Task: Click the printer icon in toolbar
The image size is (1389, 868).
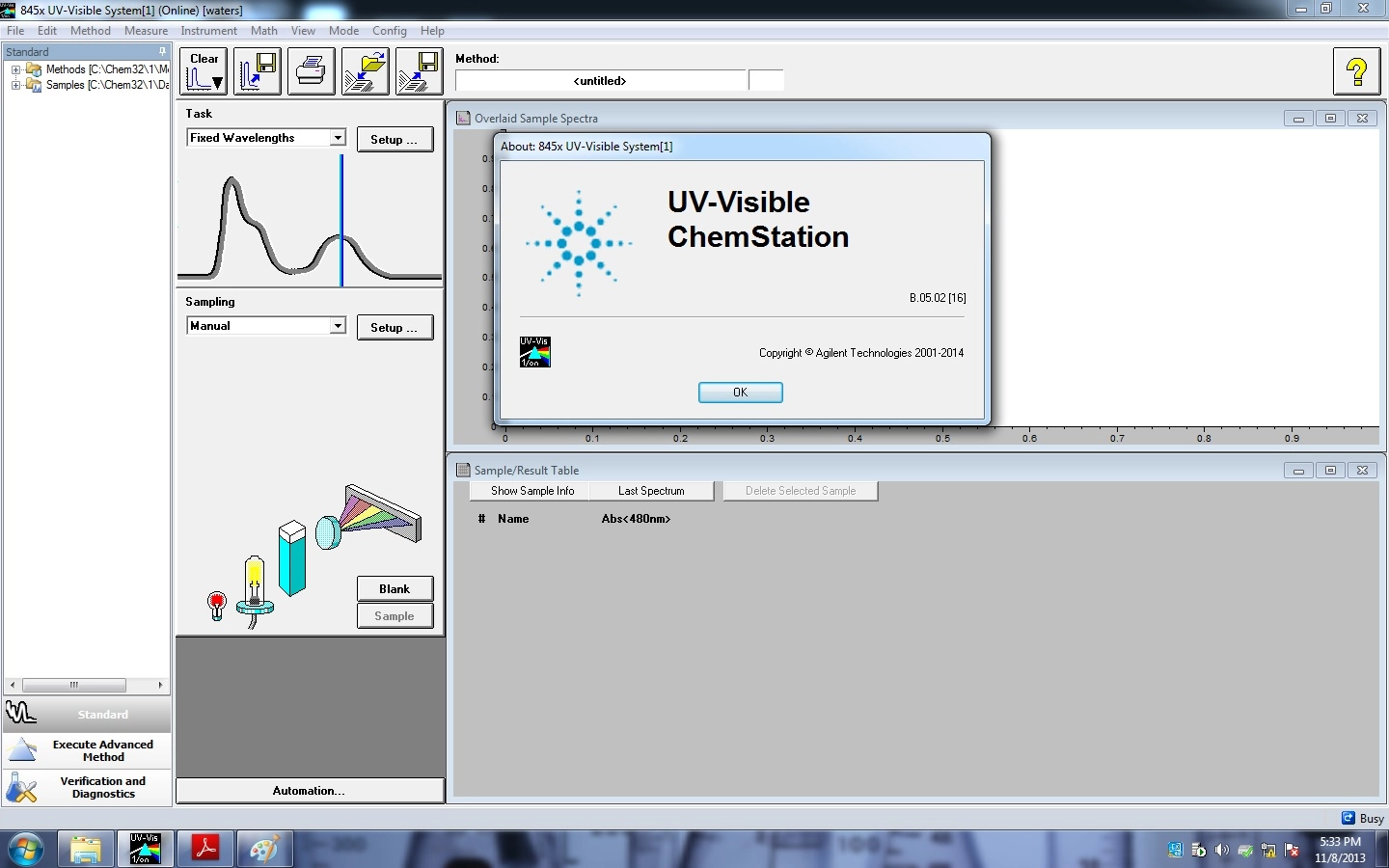Action: 311,71
